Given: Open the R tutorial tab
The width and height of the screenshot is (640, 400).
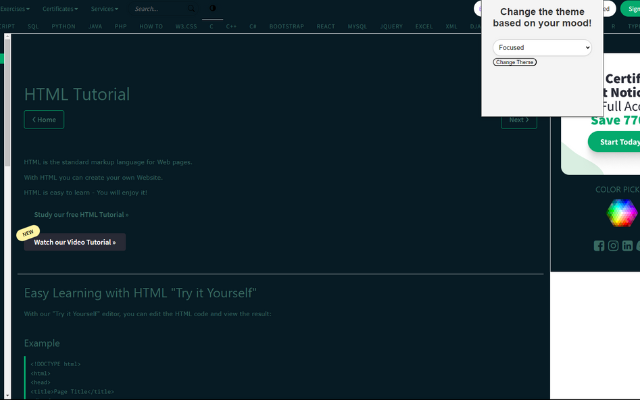Looking at the screenshot, I should tap(613, 27).
